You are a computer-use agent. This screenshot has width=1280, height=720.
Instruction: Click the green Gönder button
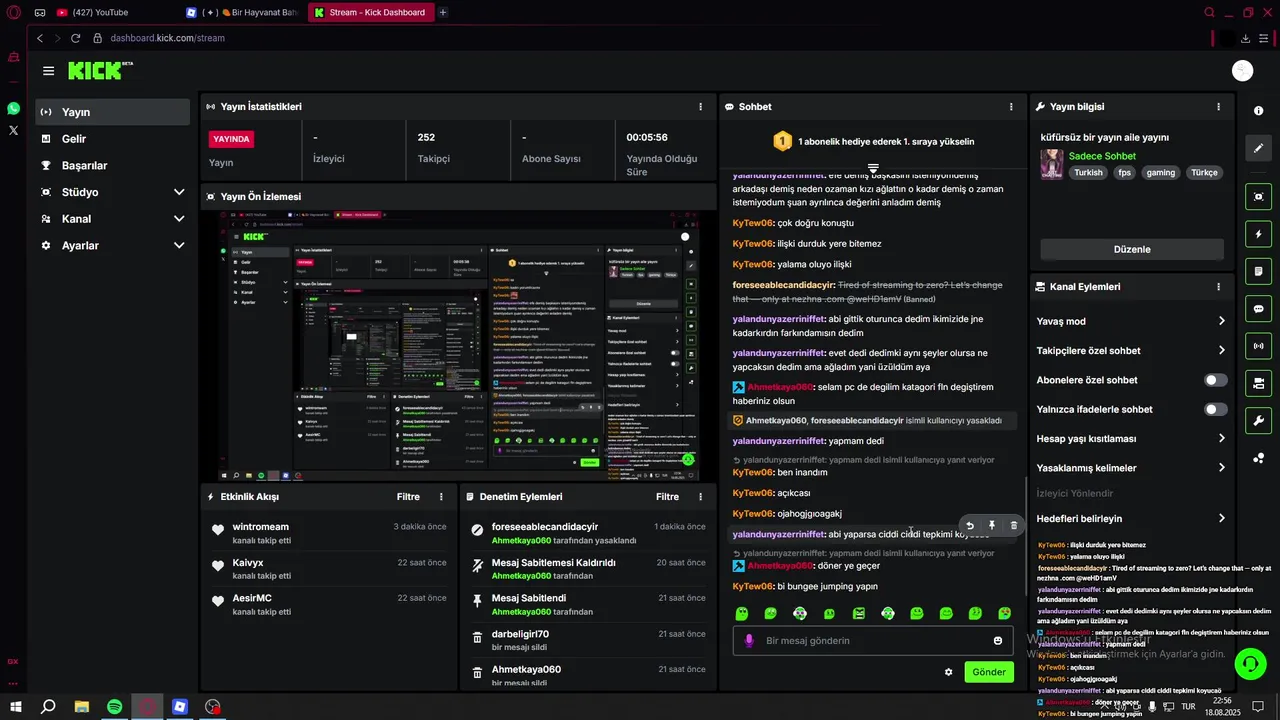point(989,672)
